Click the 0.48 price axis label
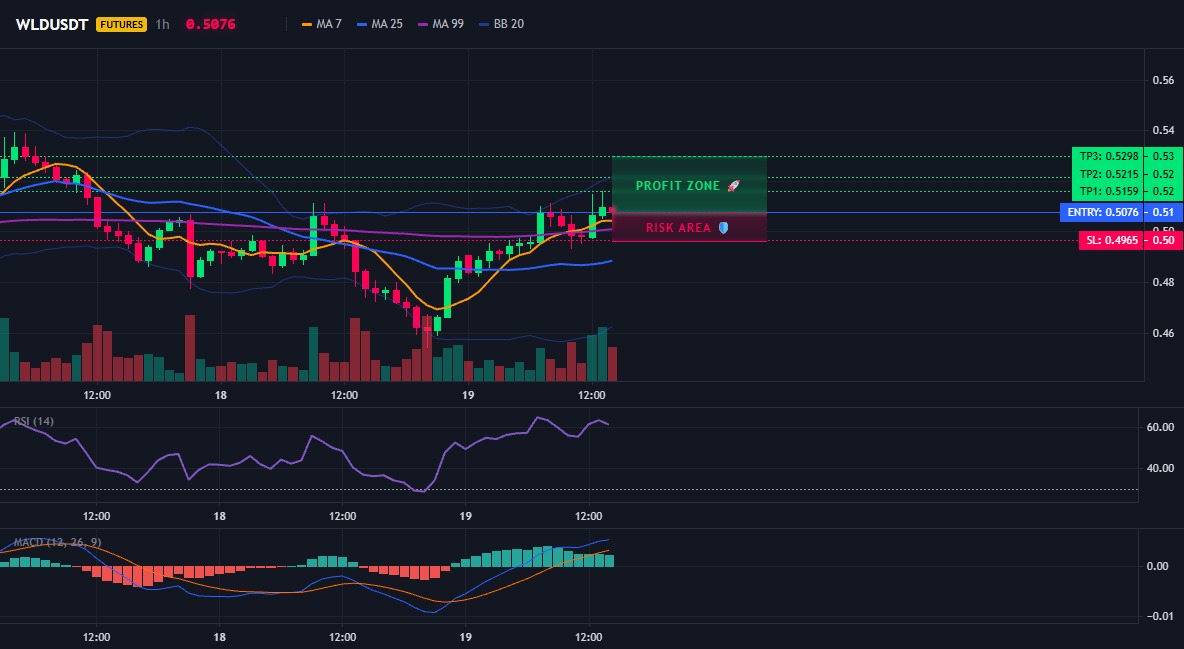 pos(1163,283)
